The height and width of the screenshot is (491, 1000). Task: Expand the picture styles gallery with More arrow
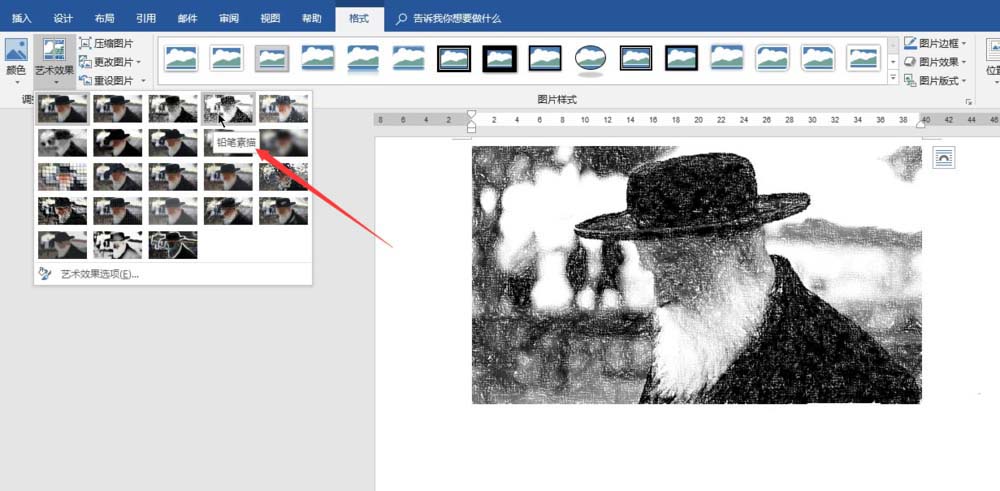(893, 77)
